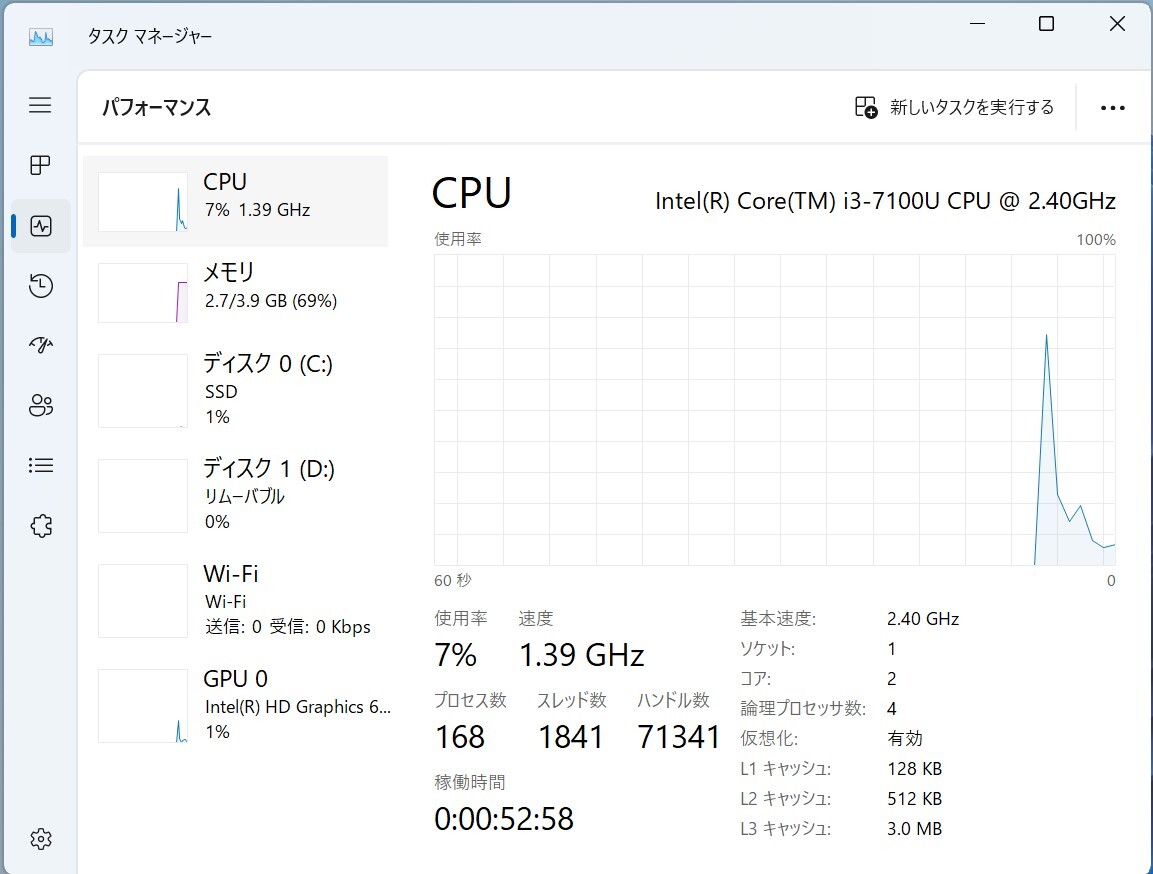Open the Details list page icon
Viewport: 1153px width, 874px height.
click(x=40, y=465)
